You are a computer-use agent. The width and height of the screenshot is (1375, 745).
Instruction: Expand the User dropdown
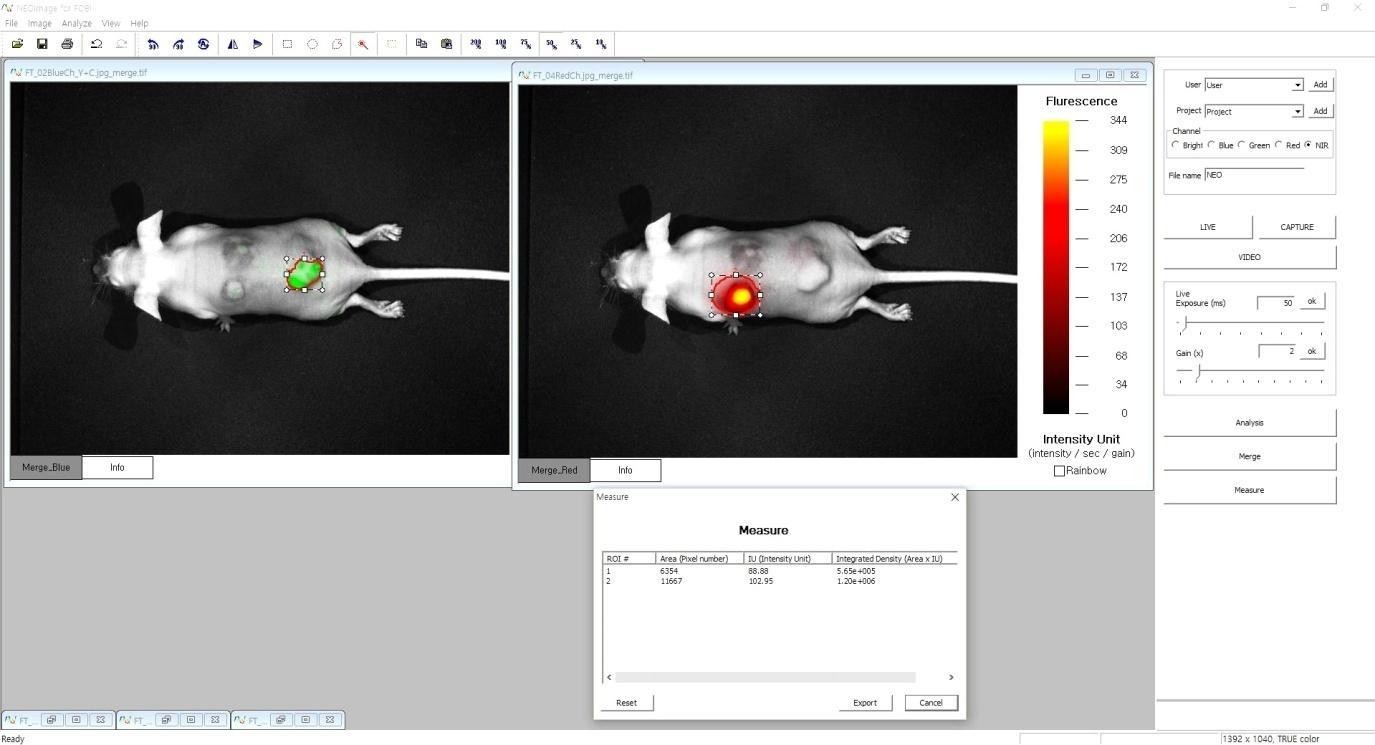tap(1297, 85)
